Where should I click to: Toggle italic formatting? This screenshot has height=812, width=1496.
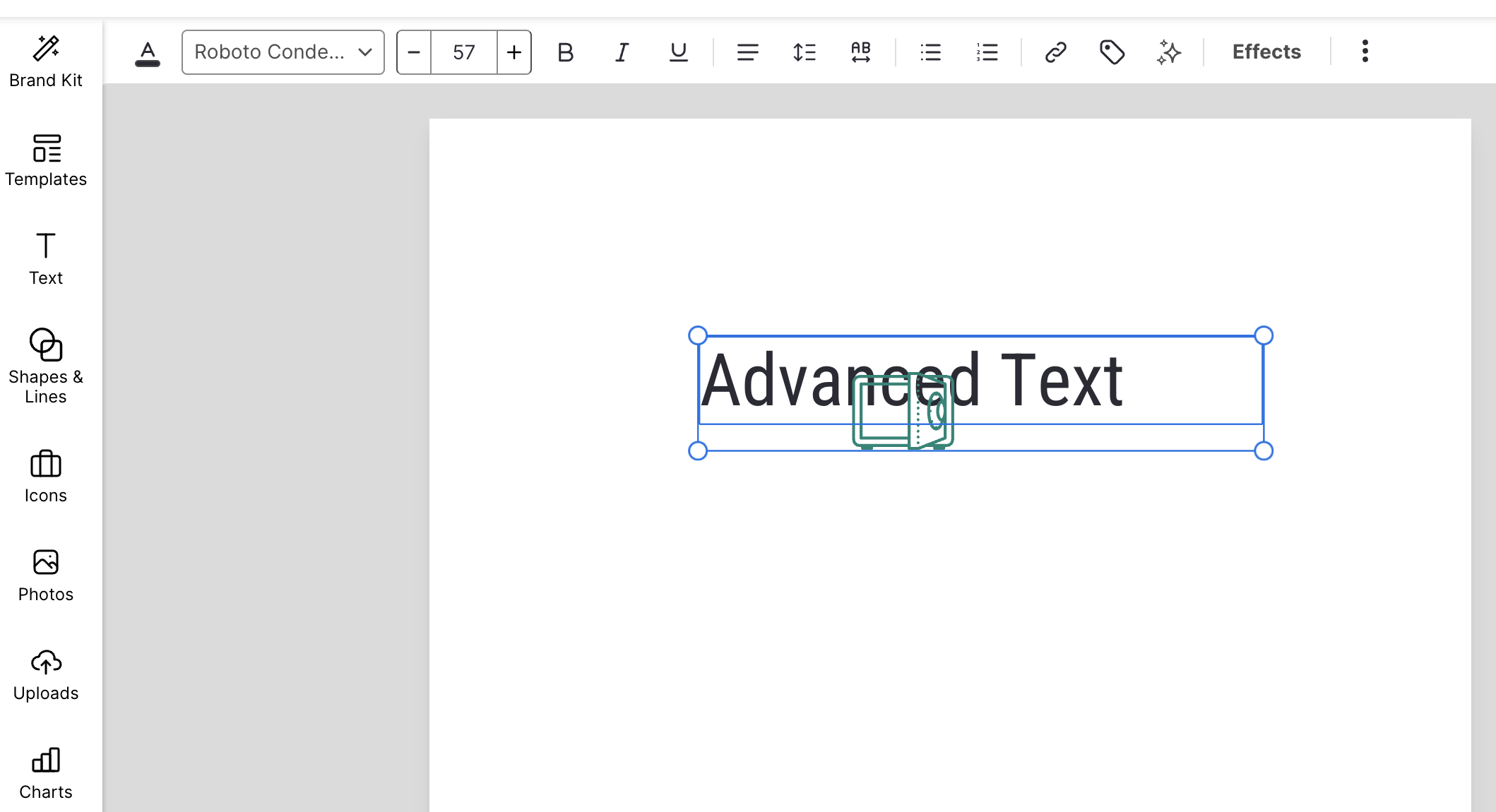coord(622,52)
